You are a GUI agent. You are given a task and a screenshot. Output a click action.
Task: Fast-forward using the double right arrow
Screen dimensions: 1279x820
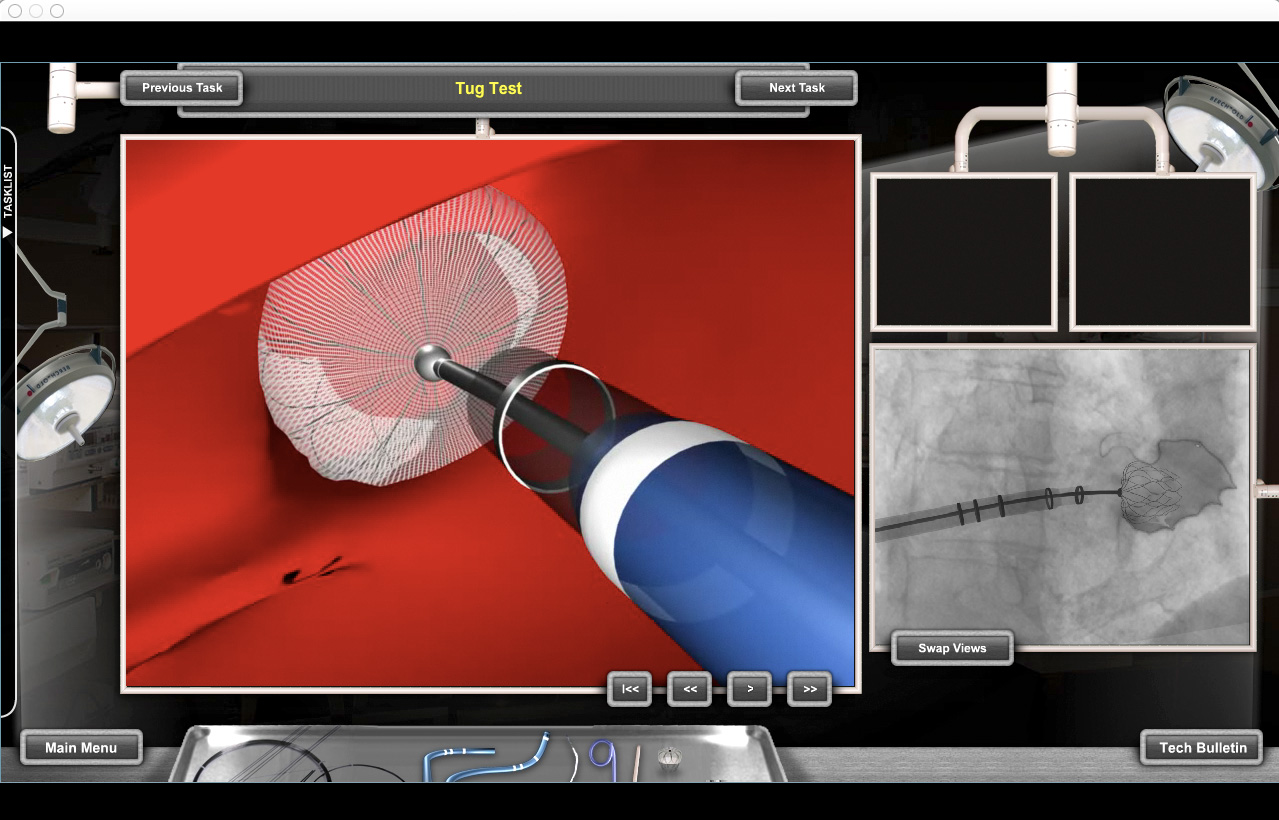point(809,689)
